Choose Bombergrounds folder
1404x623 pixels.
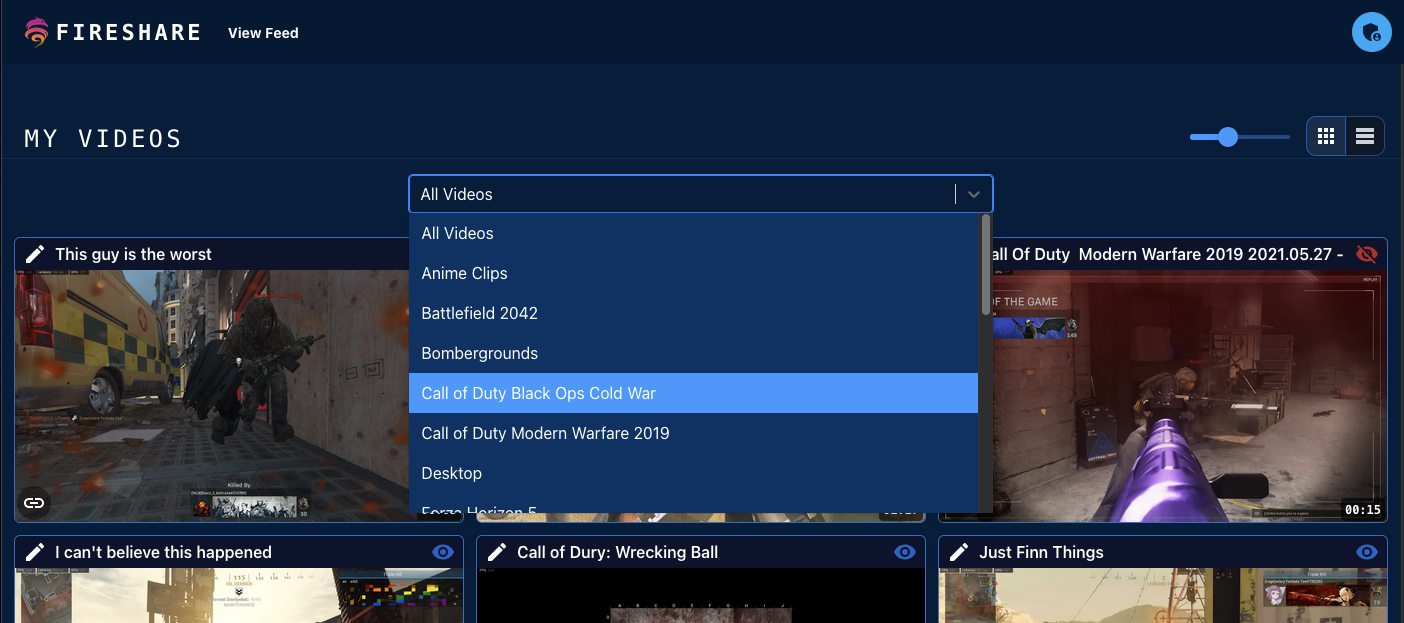pos(693,353)
